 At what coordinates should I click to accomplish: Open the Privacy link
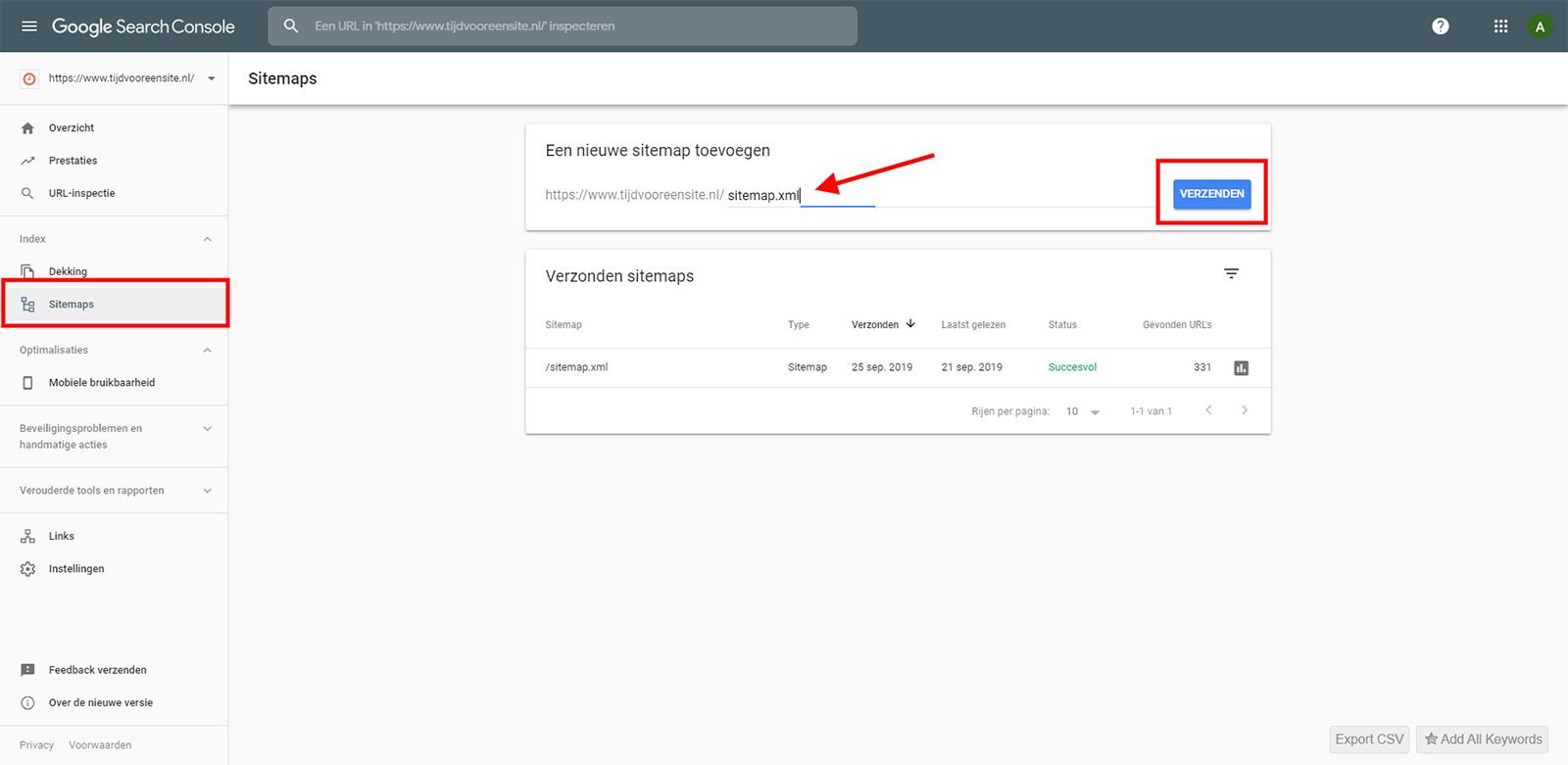click(x=36, y=745)
